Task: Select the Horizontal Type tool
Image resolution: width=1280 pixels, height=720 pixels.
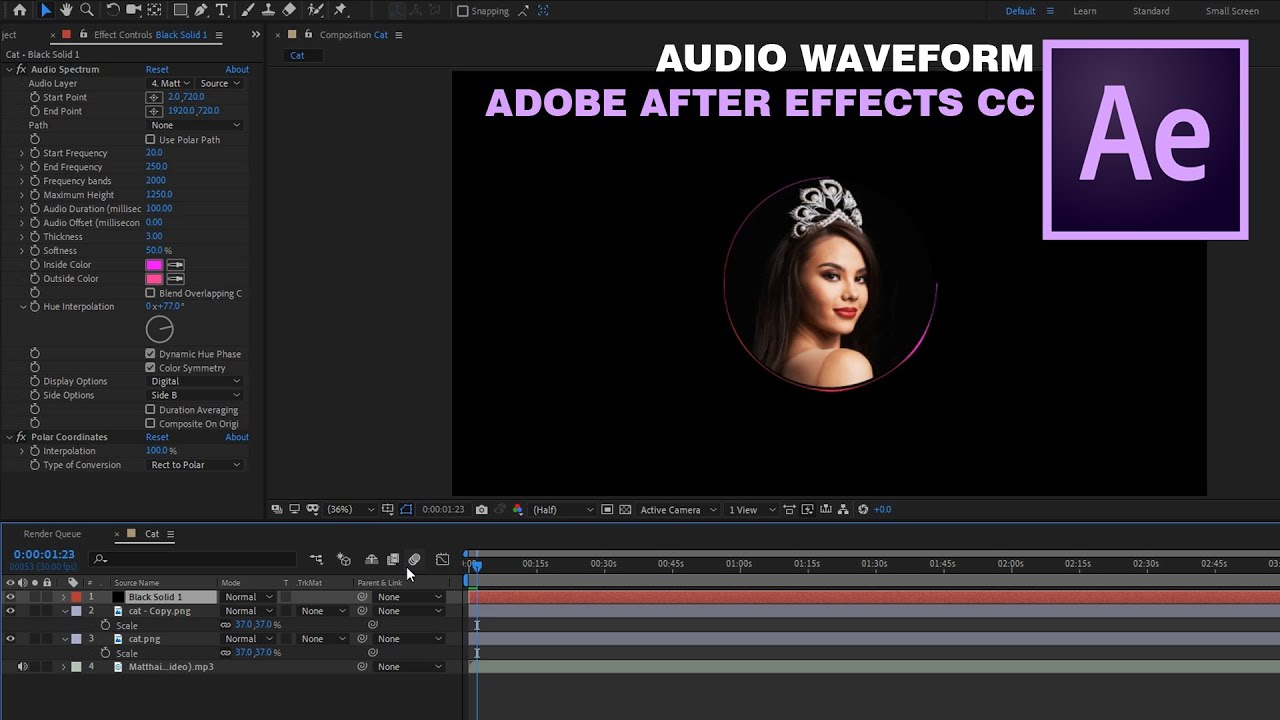Action: pos(222,10)
